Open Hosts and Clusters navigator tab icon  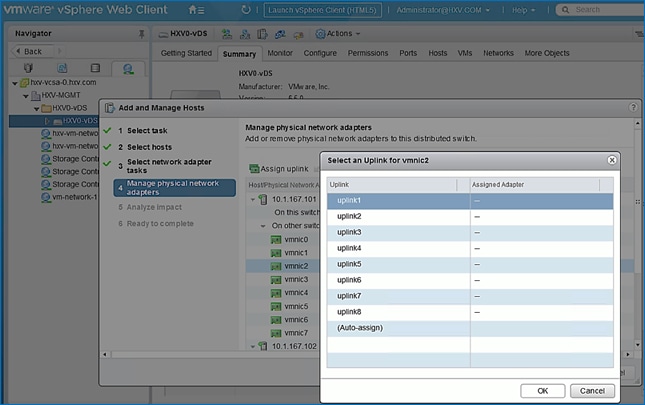pos(28,68)
